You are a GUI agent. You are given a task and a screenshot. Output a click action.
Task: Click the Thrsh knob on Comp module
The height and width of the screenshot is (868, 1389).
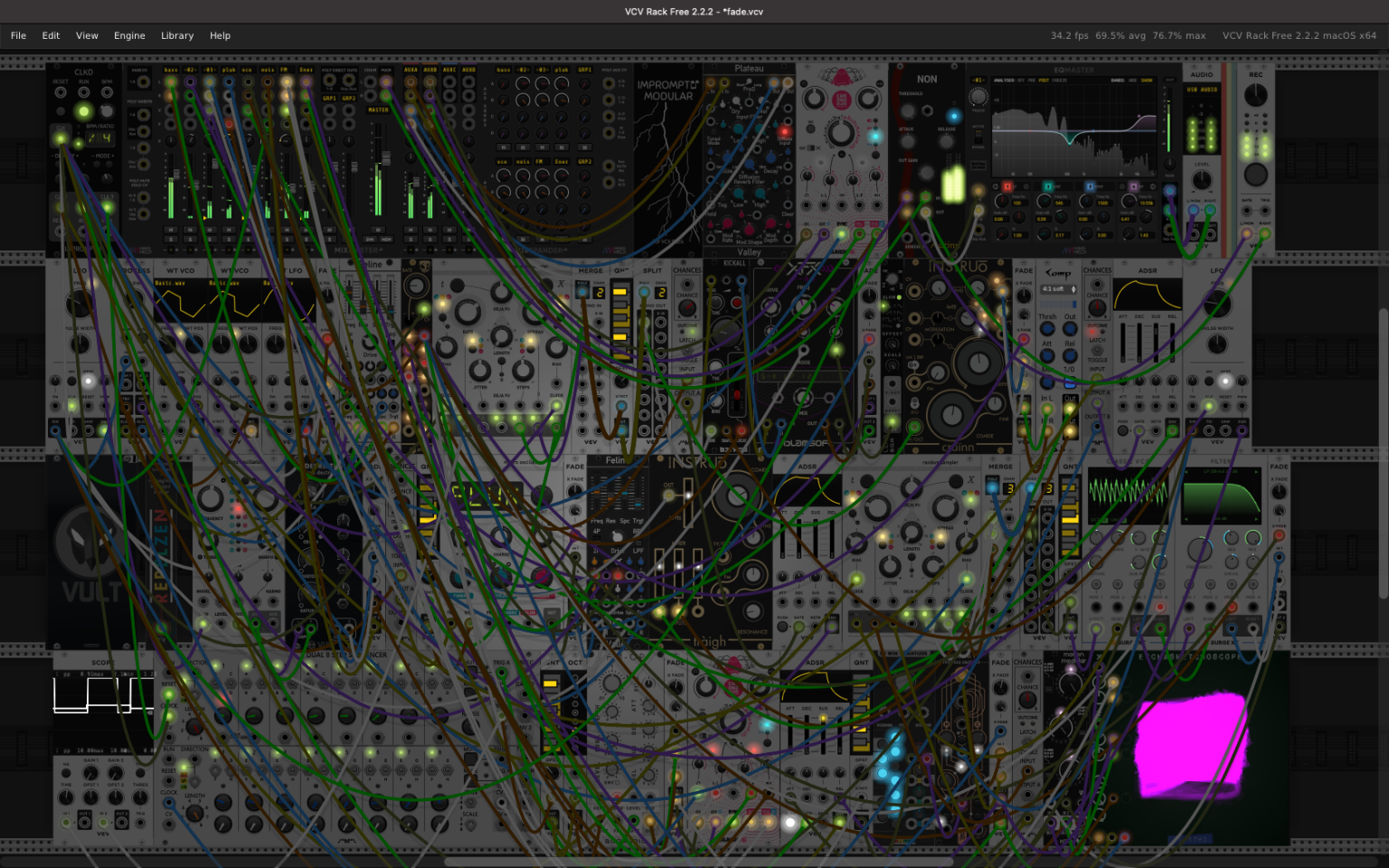[1047, 330]
